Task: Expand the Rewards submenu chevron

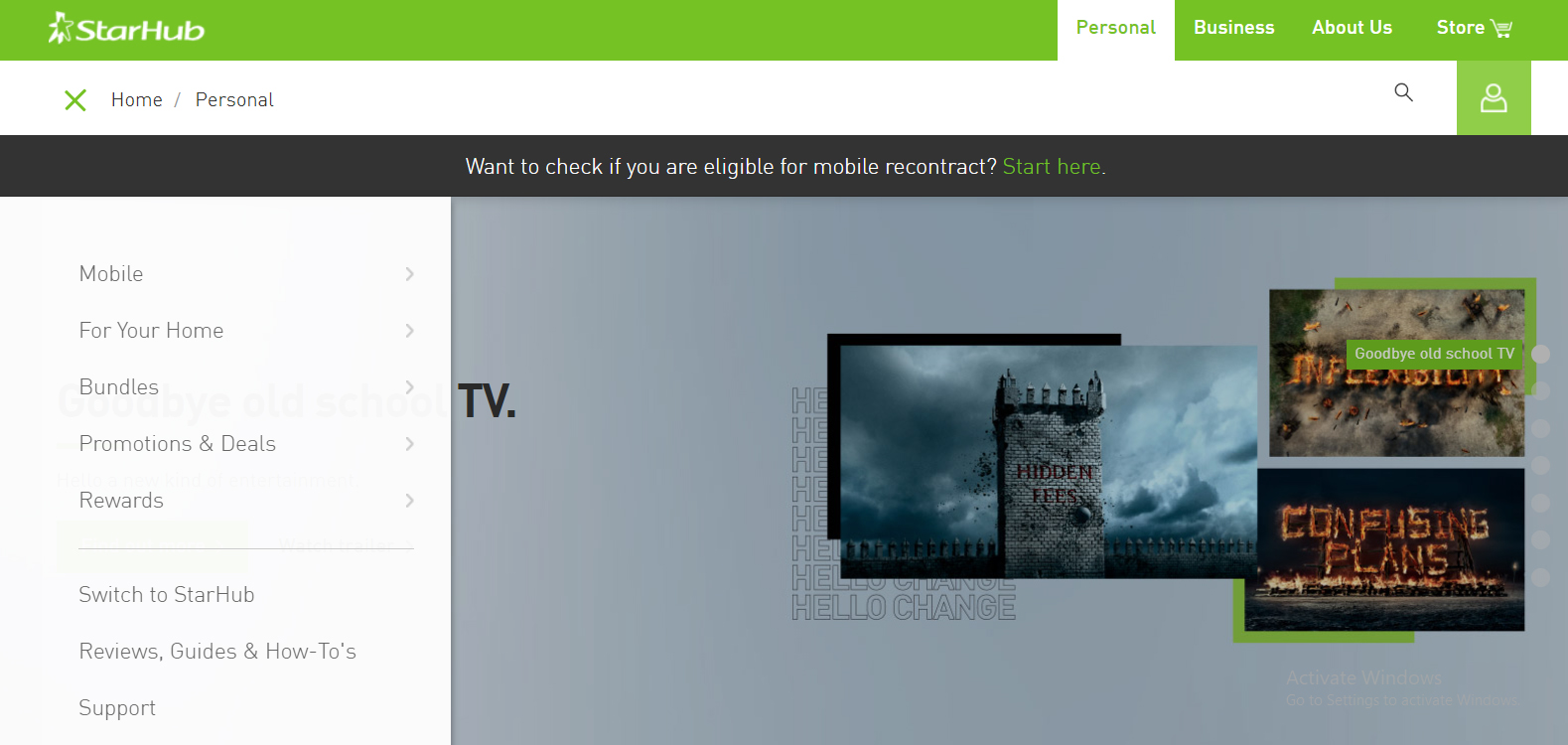Action: (409, 501)
